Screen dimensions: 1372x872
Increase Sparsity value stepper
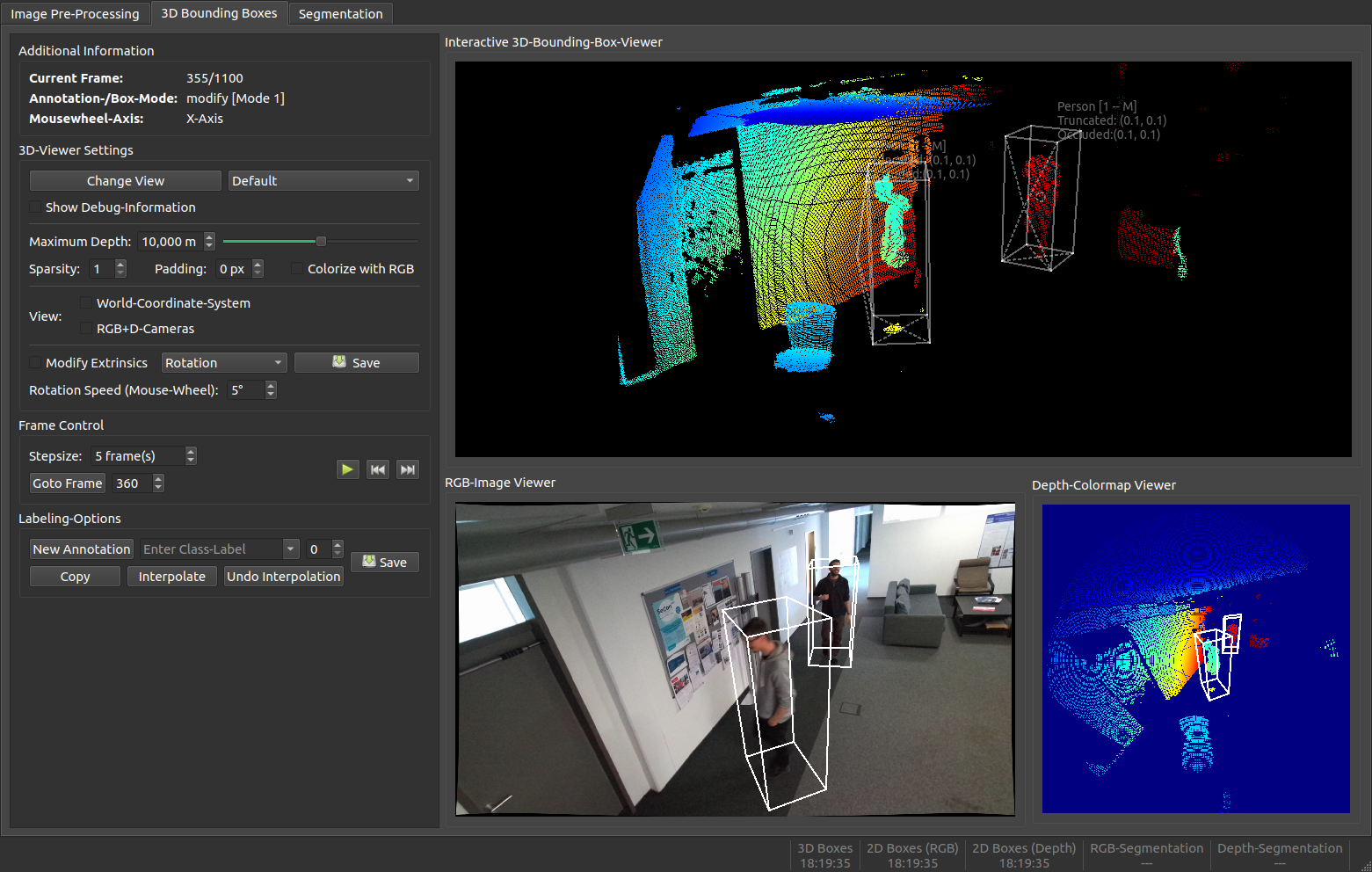tap(120, 264)
